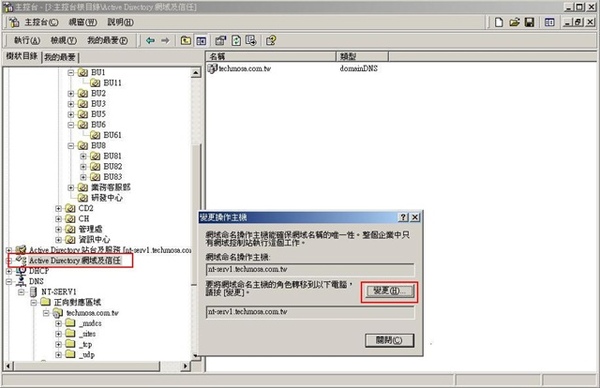Click the Help toolbar icon
The height and width of the screenshot is (388, 600).
tap(271, 41)
